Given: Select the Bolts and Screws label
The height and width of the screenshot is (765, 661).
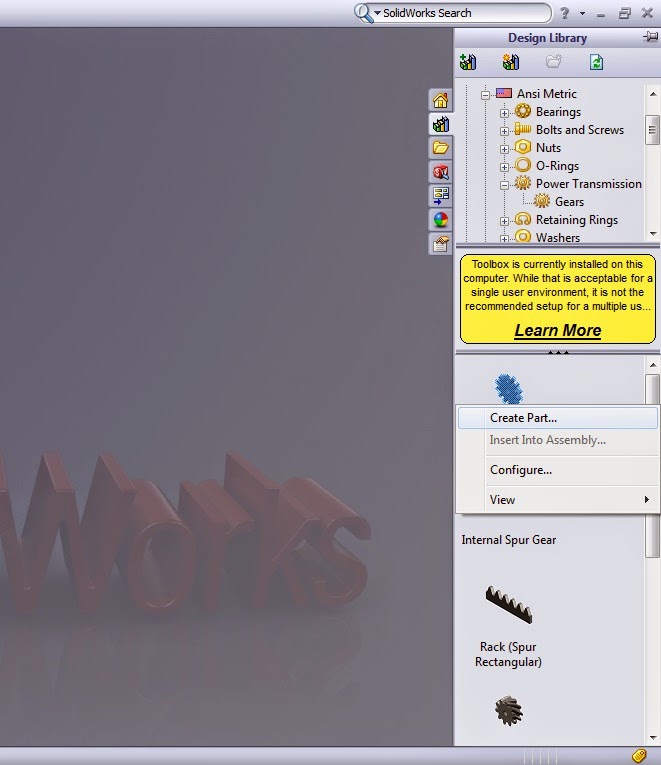Looking at the screenshot, I should tap(580, 129).
